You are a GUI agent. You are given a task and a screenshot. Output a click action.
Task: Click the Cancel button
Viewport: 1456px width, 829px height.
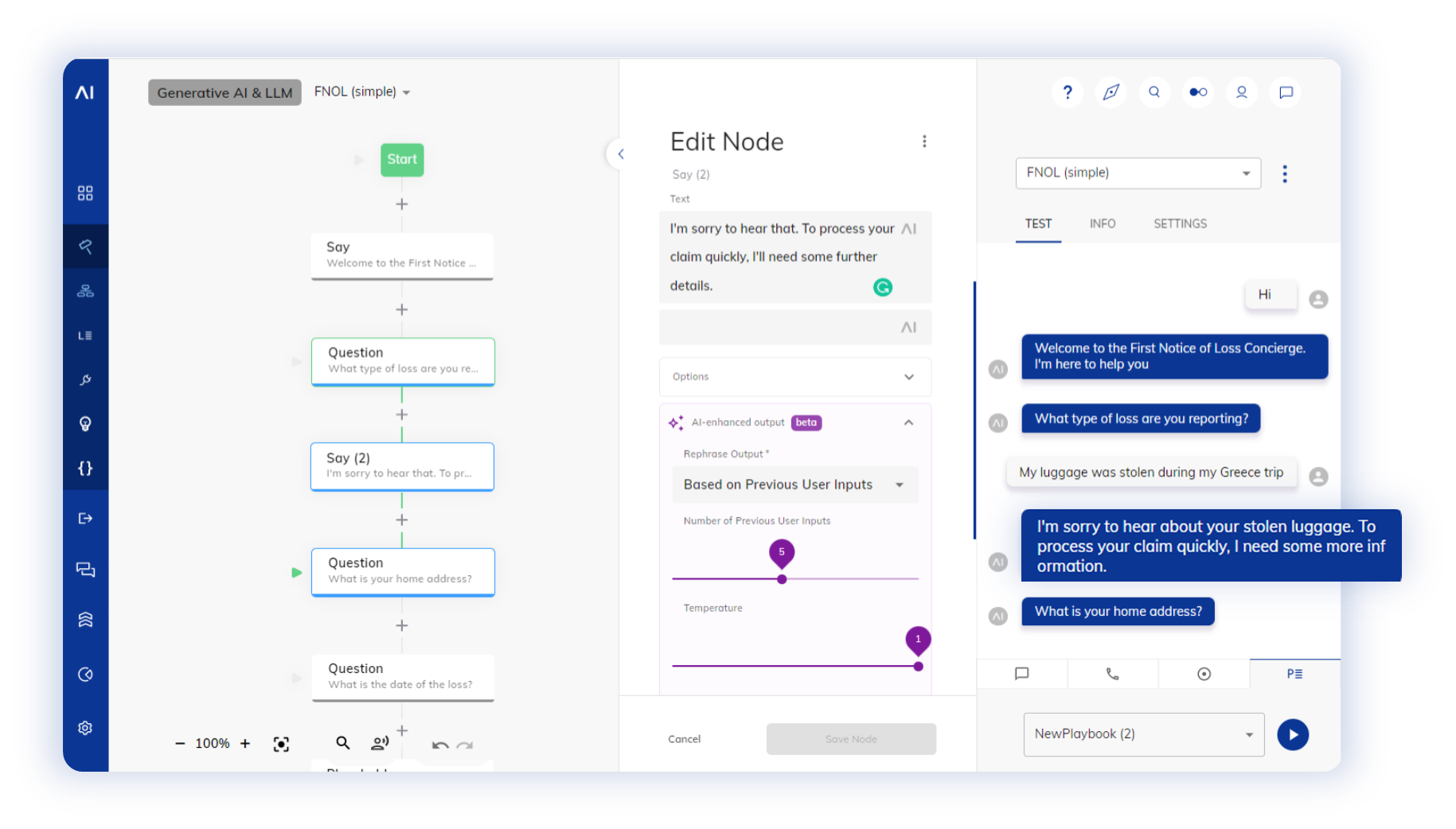coord(685,739)
